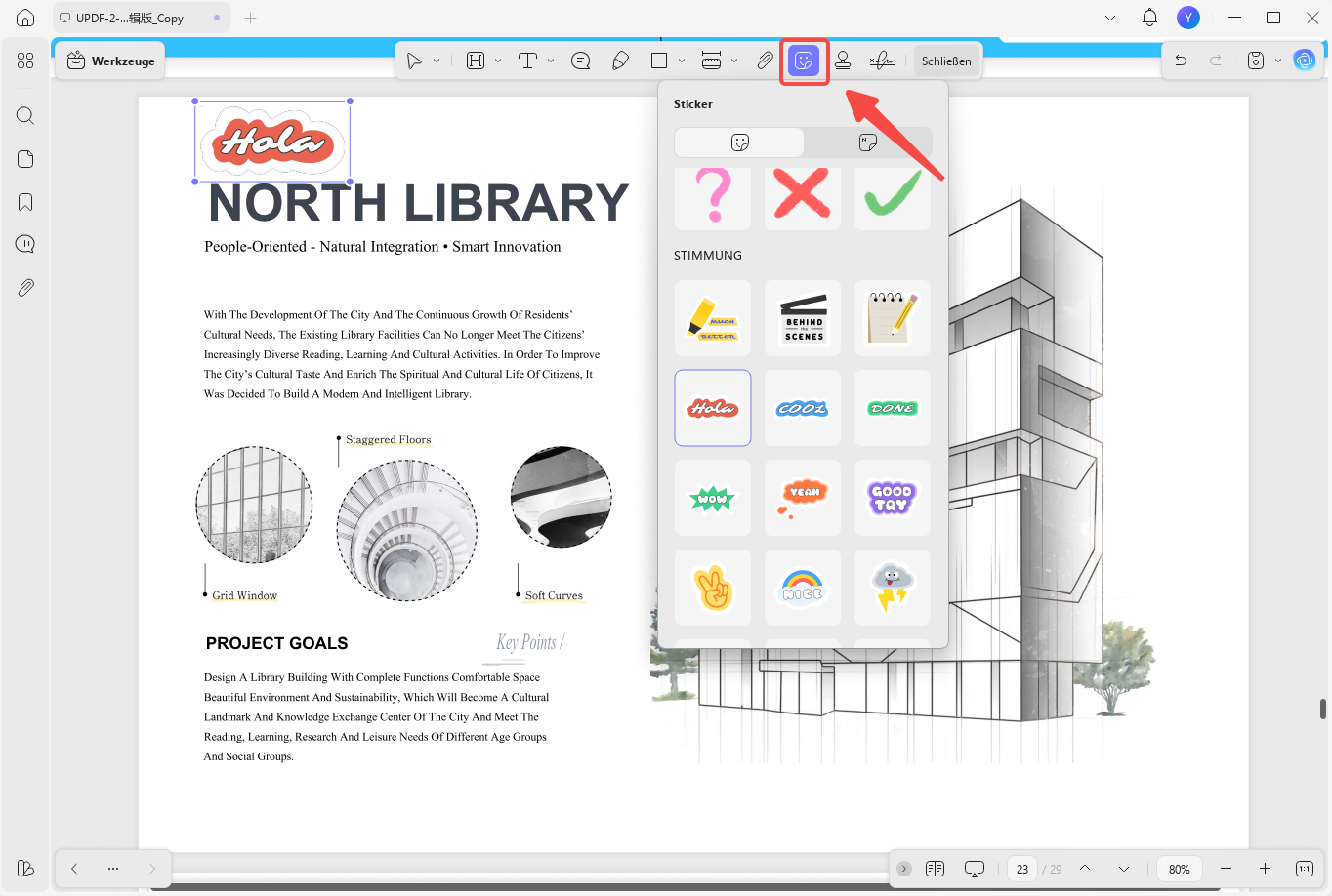Switch to second sticker category tab
1332x896 pixels.
[868, 143]
